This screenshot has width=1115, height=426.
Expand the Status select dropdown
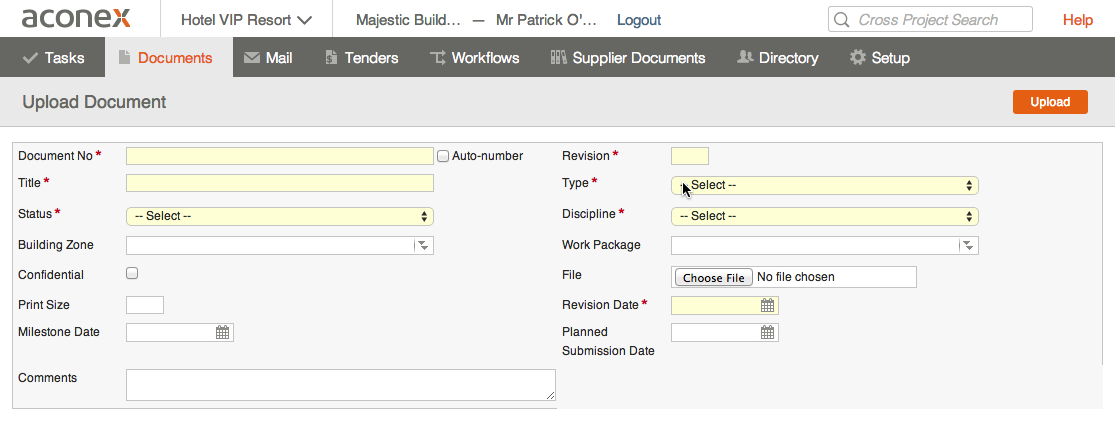(x=279, y=216)
